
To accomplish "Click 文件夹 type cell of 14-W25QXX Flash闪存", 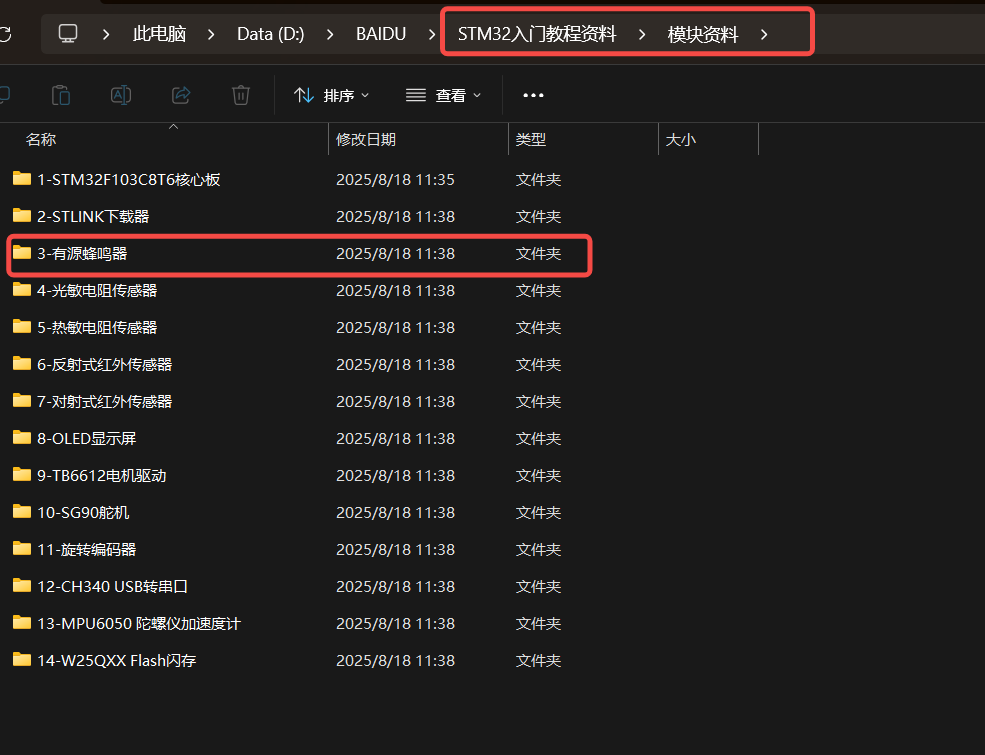I will 538,661.
